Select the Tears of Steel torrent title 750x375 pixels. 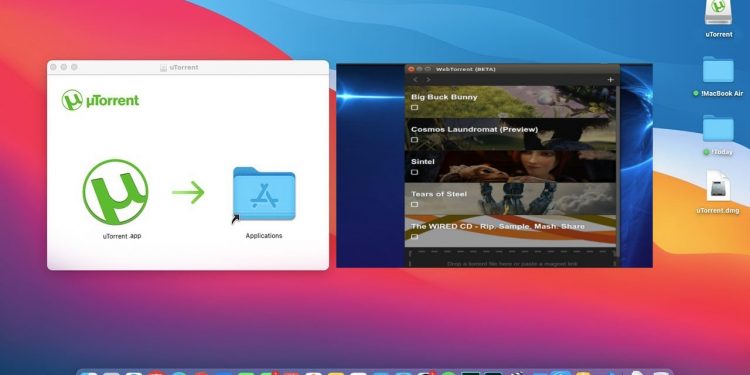(439, 194)
